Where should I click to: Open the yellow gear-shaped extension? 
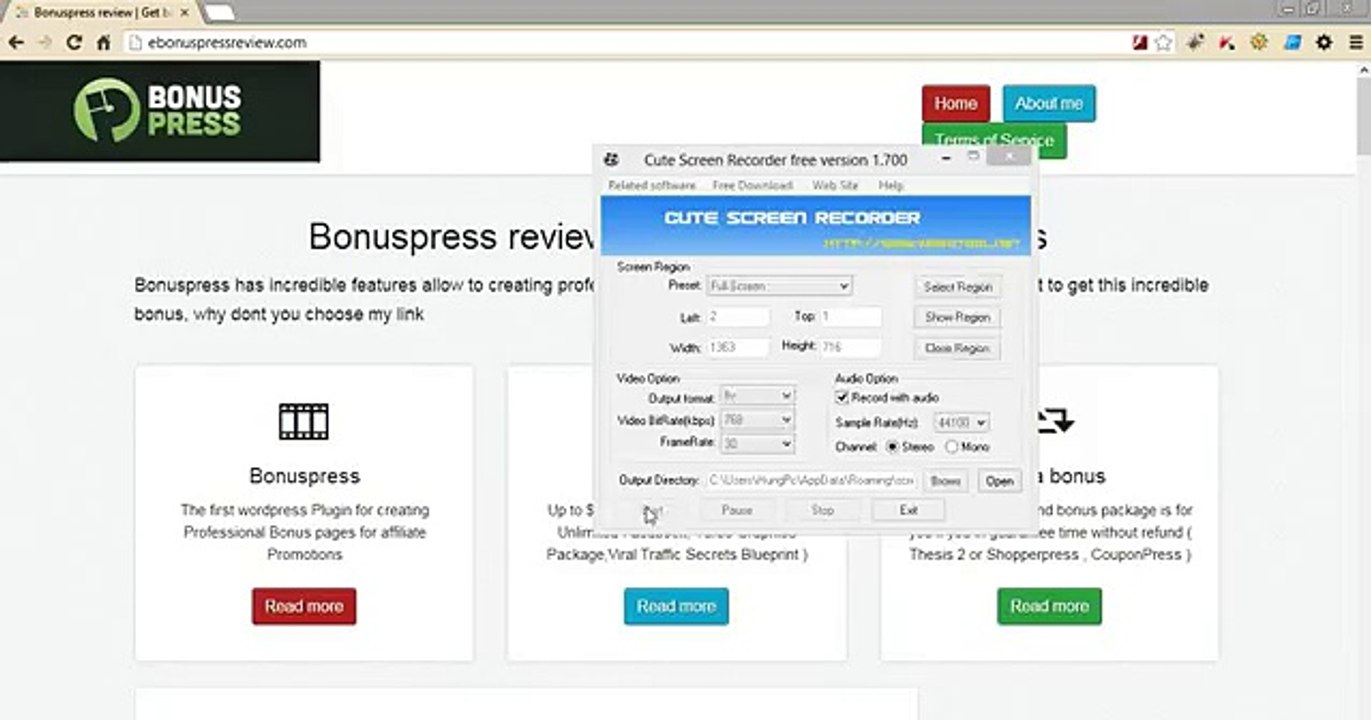[1259, 43]
